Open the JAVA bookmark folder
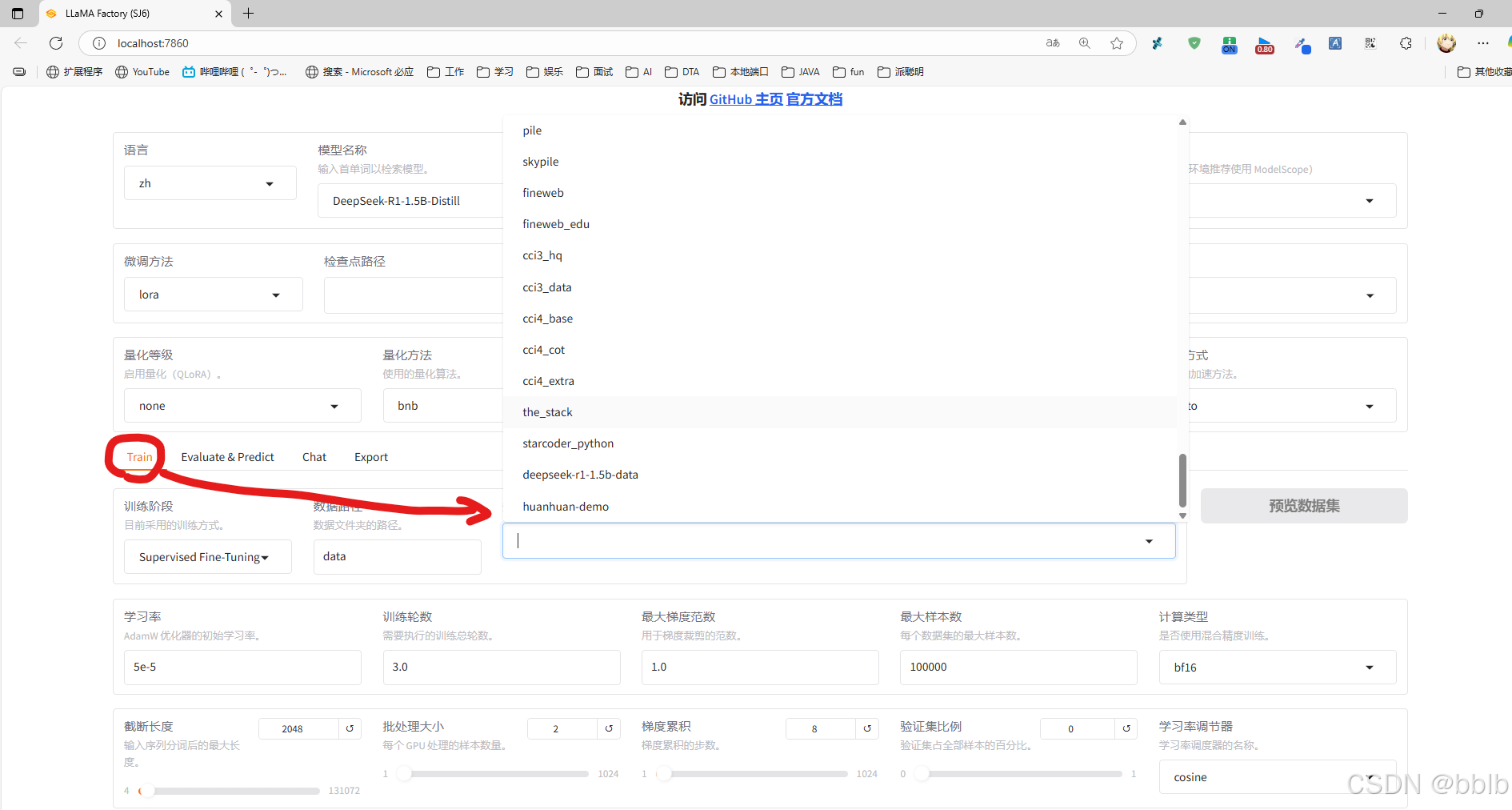This screenshot has width=1512, height=810. 801,72
